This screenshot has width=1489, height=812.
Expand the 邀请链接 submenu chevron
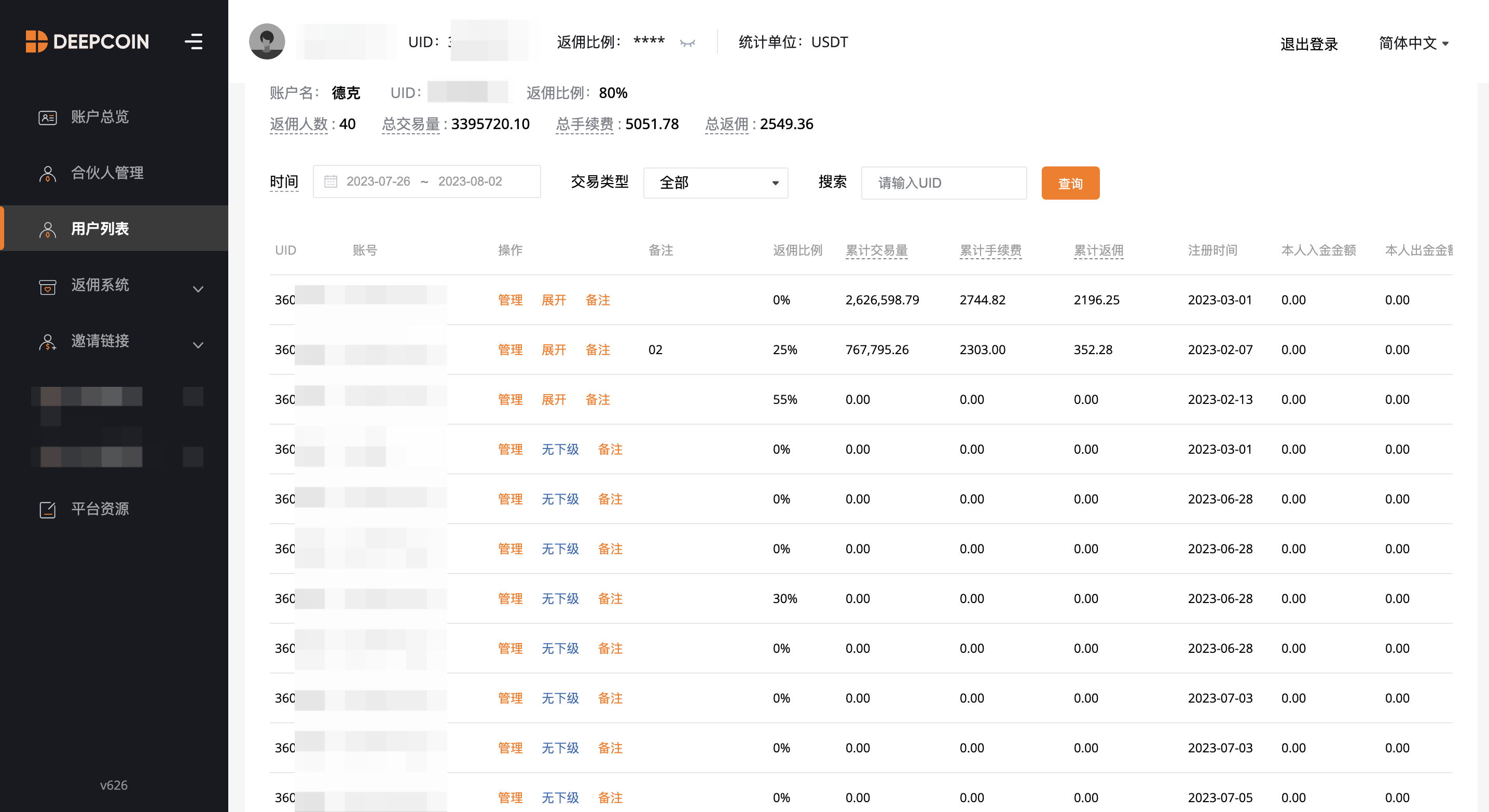(198, 345)
